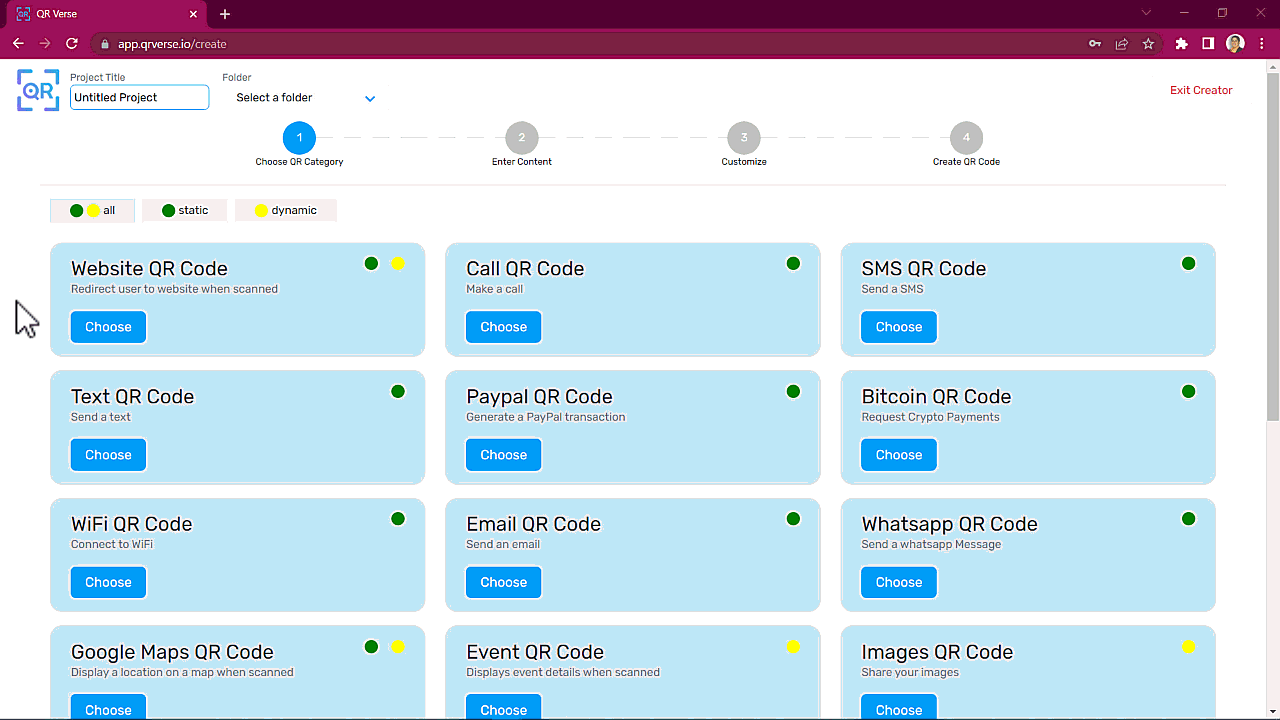The height and width of the screenshot is (720, 1280).
Task: Click Exit Creator link
Action: coord(1201,90)
